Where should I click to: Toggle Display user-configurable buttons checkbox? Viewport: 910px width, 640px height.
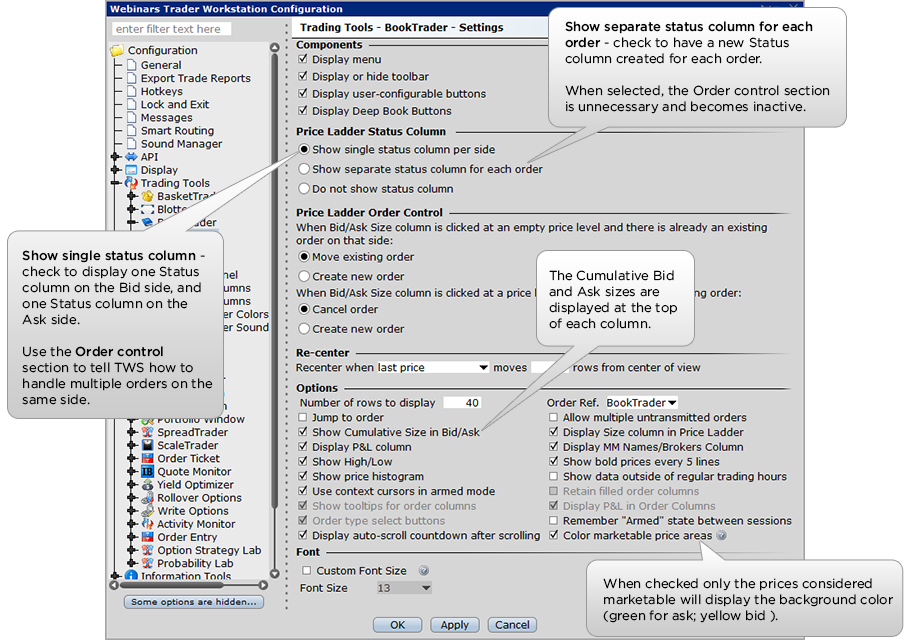pyautogui.click(x=303, y=93)
